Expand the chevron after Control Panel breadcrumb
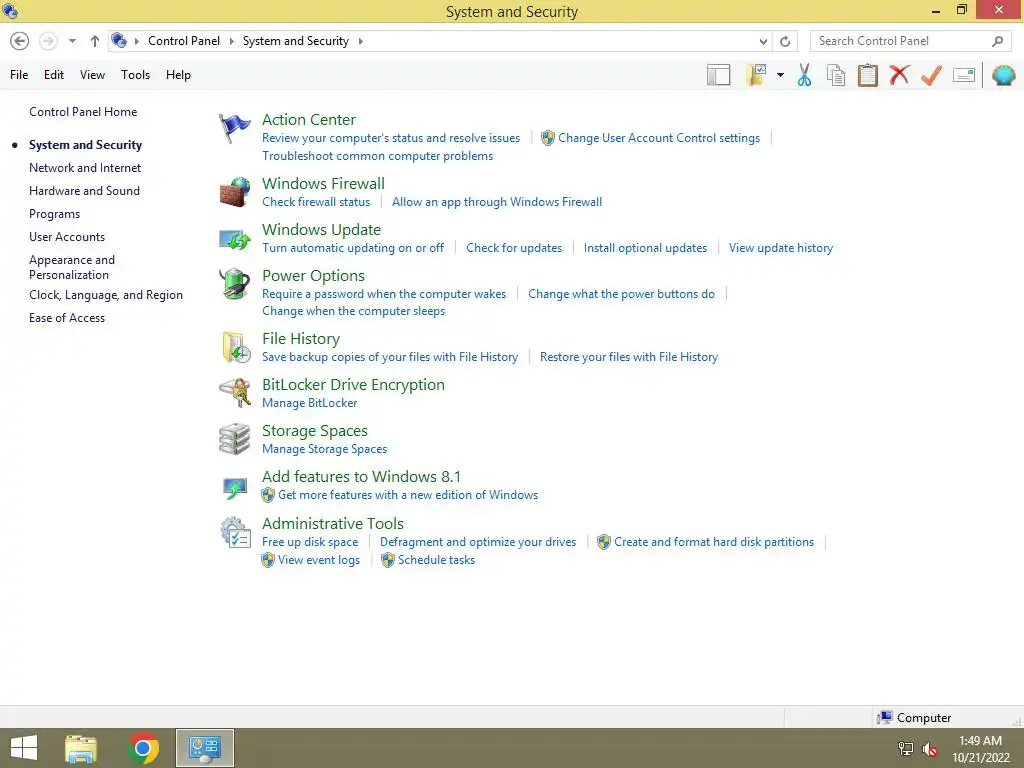Image resolution: width=1024 pixels, height=768 pixels. [231, 41]
